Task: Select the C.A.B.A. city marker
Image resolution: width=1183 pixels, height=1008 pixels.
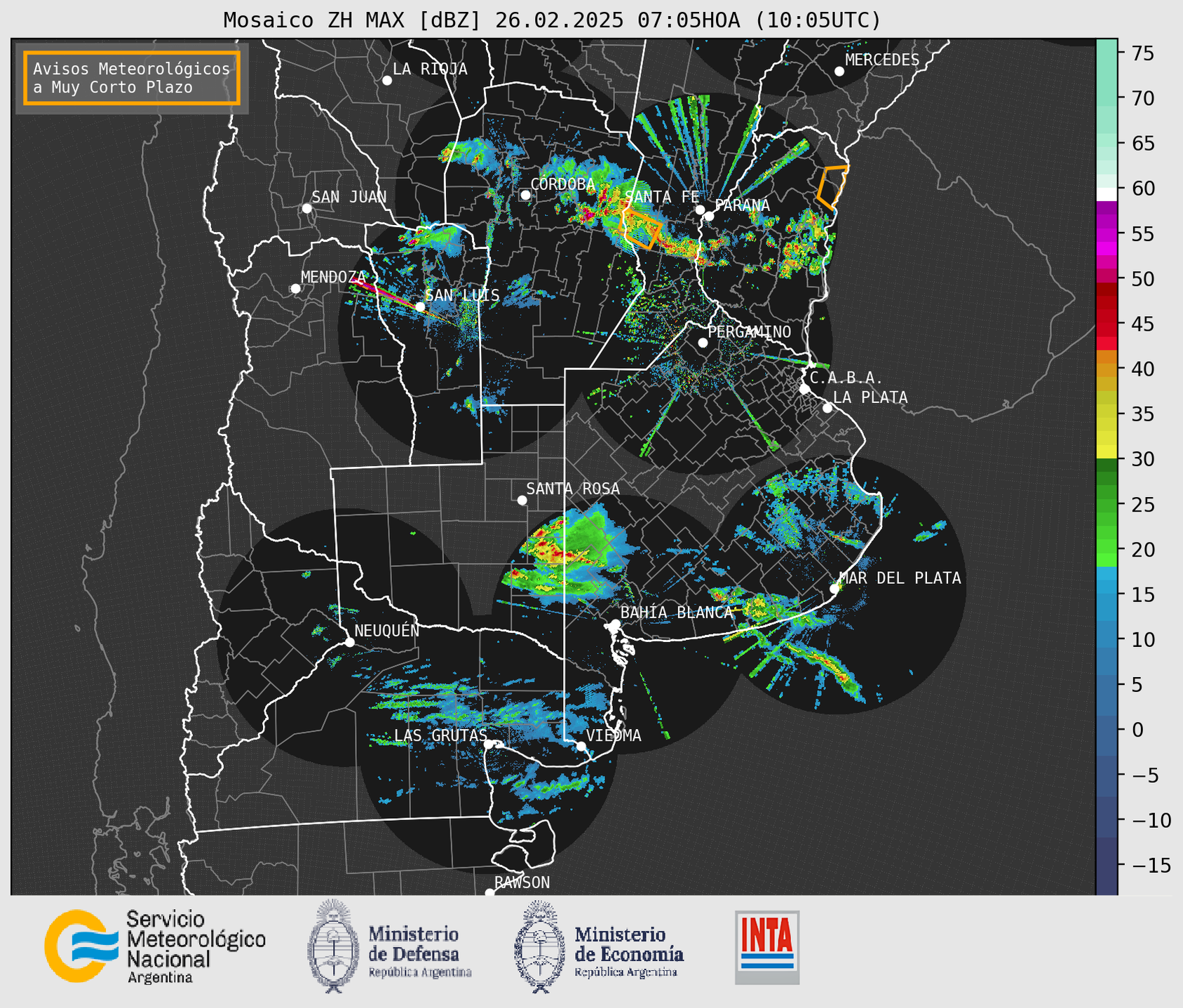Action: coord(805,389)
